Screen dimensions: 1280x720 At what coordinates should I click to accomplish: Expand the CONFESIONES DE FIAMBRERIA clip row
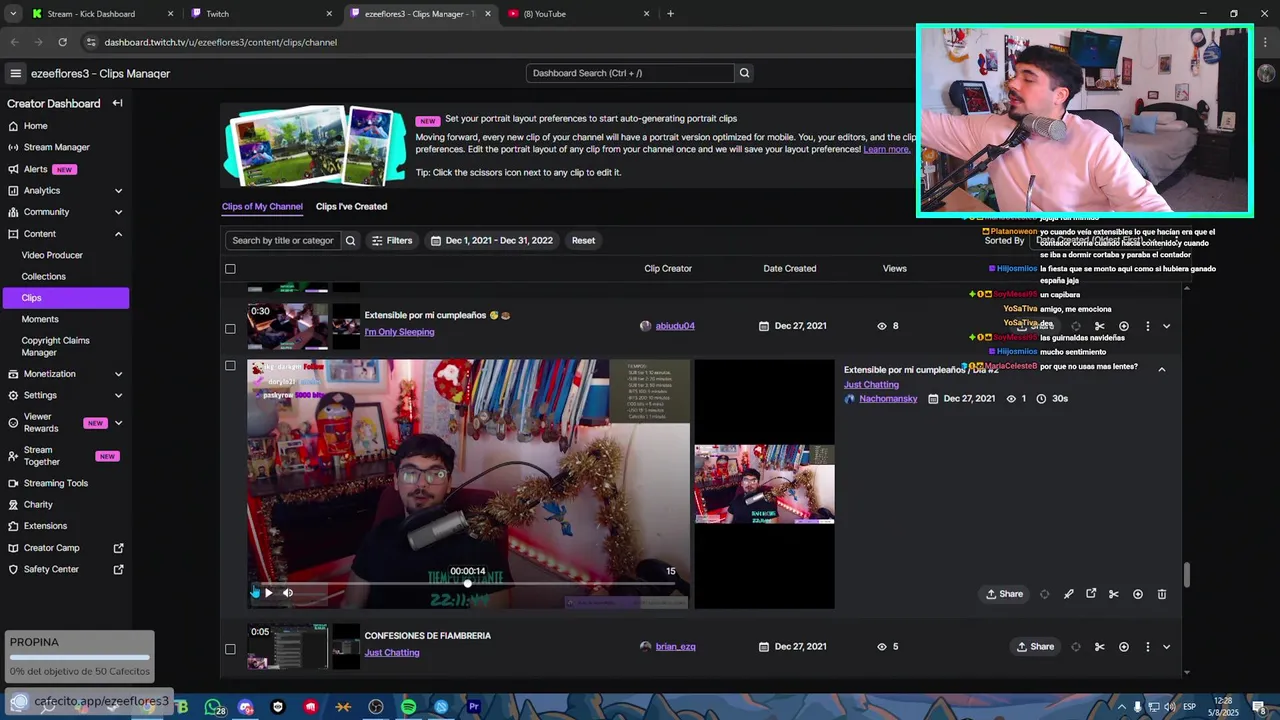tap(1166, 647)
